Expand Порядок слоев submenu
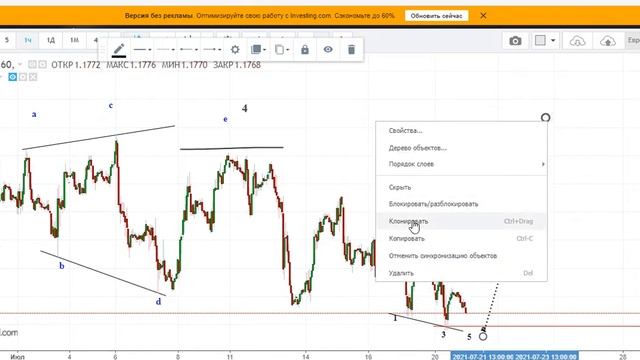Image resolution: width=640 pixels, height=360 pixels. [461, 164]
